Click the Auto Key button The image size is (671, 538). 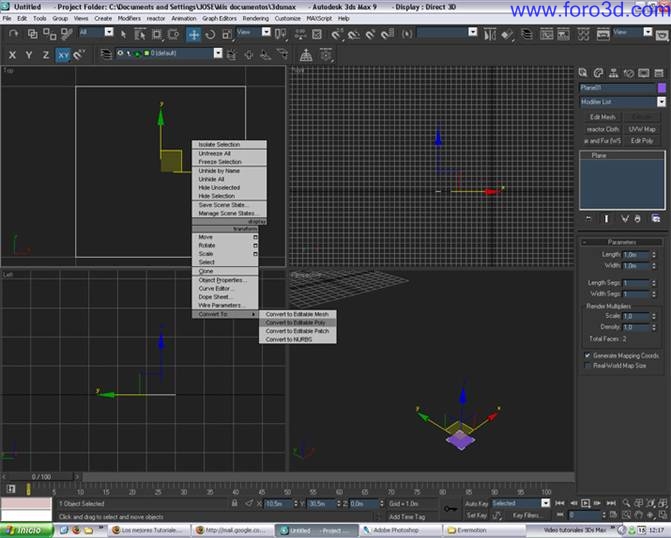click(476, 504)
